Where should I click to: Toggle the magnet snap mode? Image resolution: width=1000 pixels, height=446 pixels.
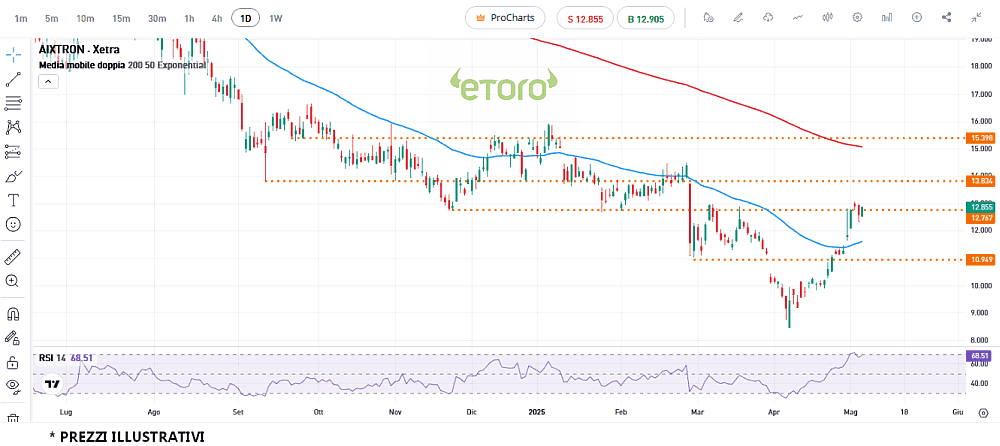point(13,313)
